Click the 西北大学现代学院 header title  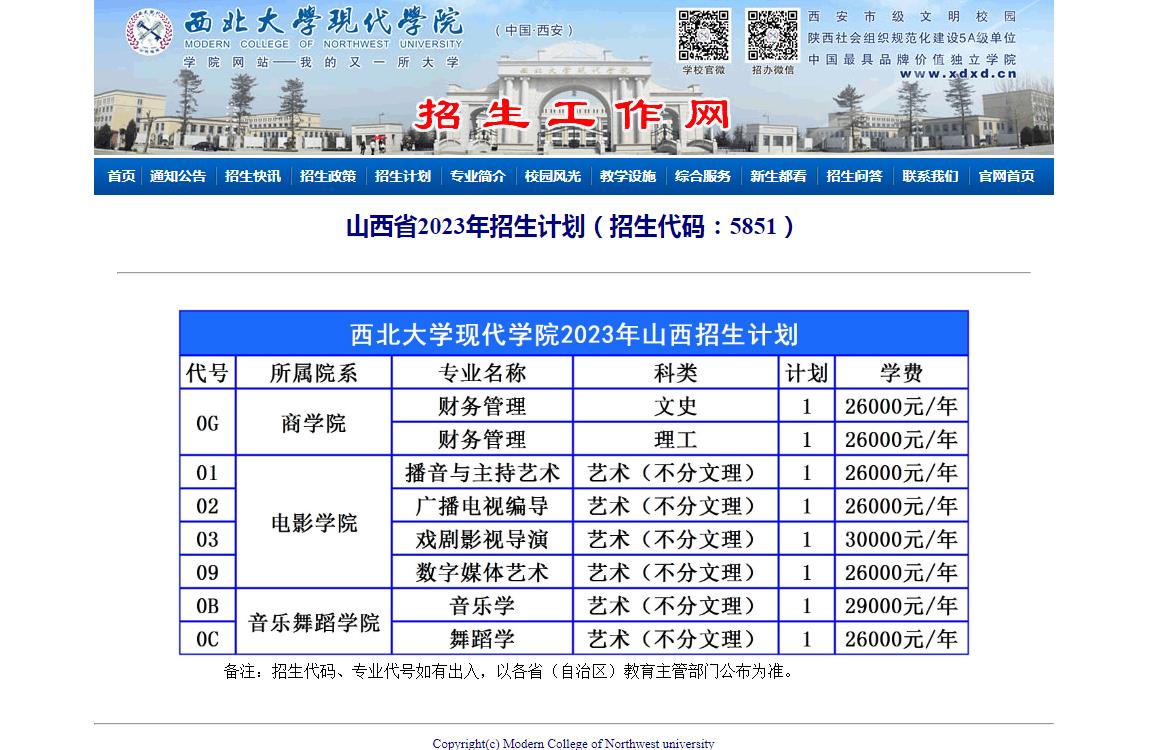[x=323, y=22]
